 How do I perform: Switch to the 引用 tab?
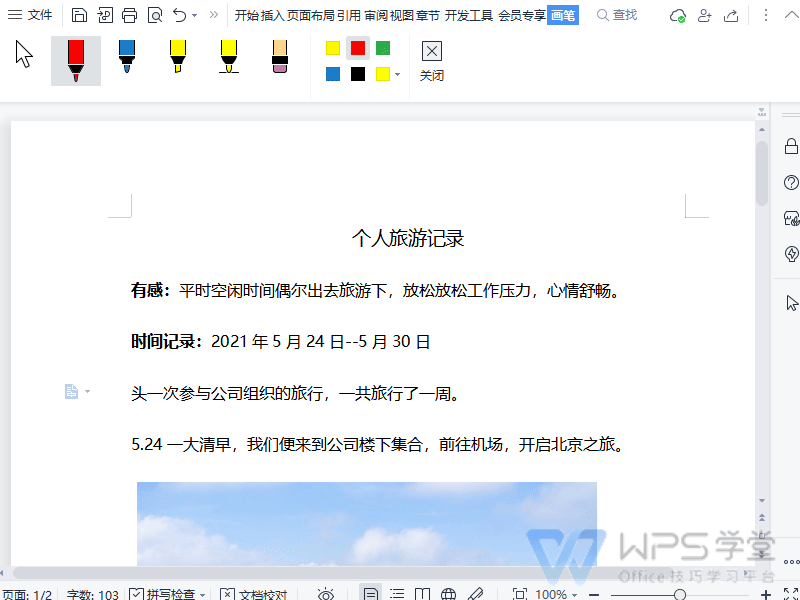[x=349, y=15]
